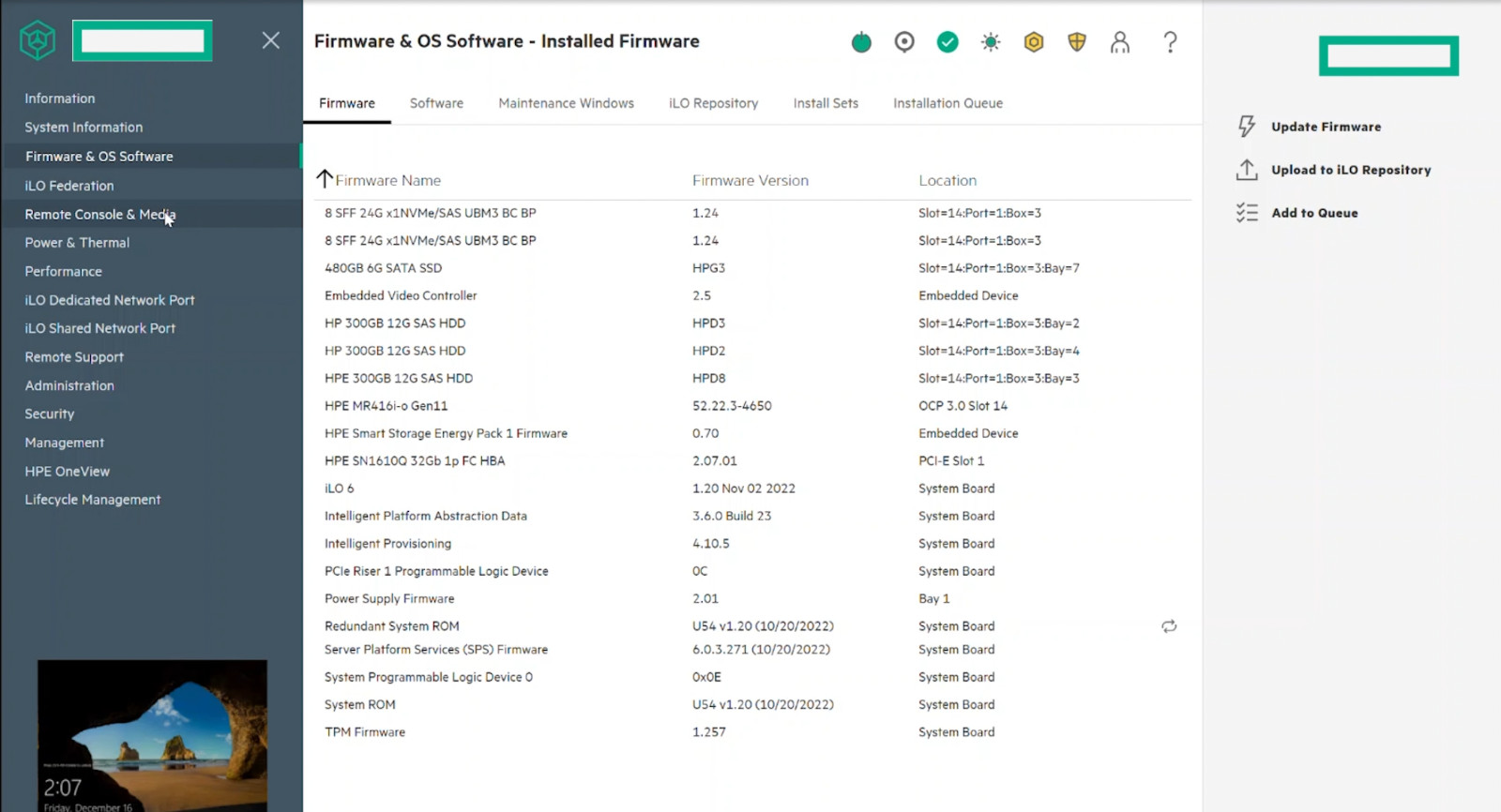
Task: Sort by Location column header
Action: [948, 180]
